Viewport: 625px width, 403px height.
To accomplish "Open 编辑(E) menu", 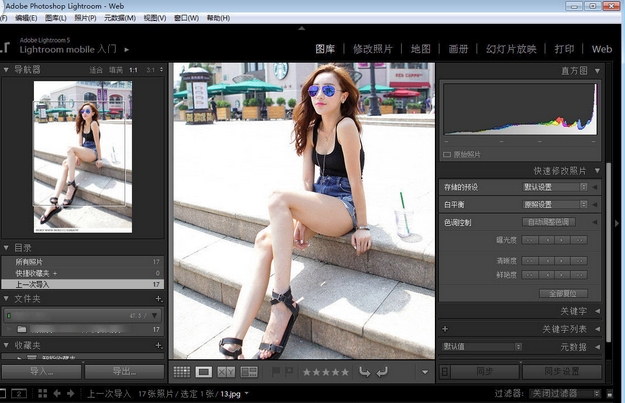I will (26, 18).
